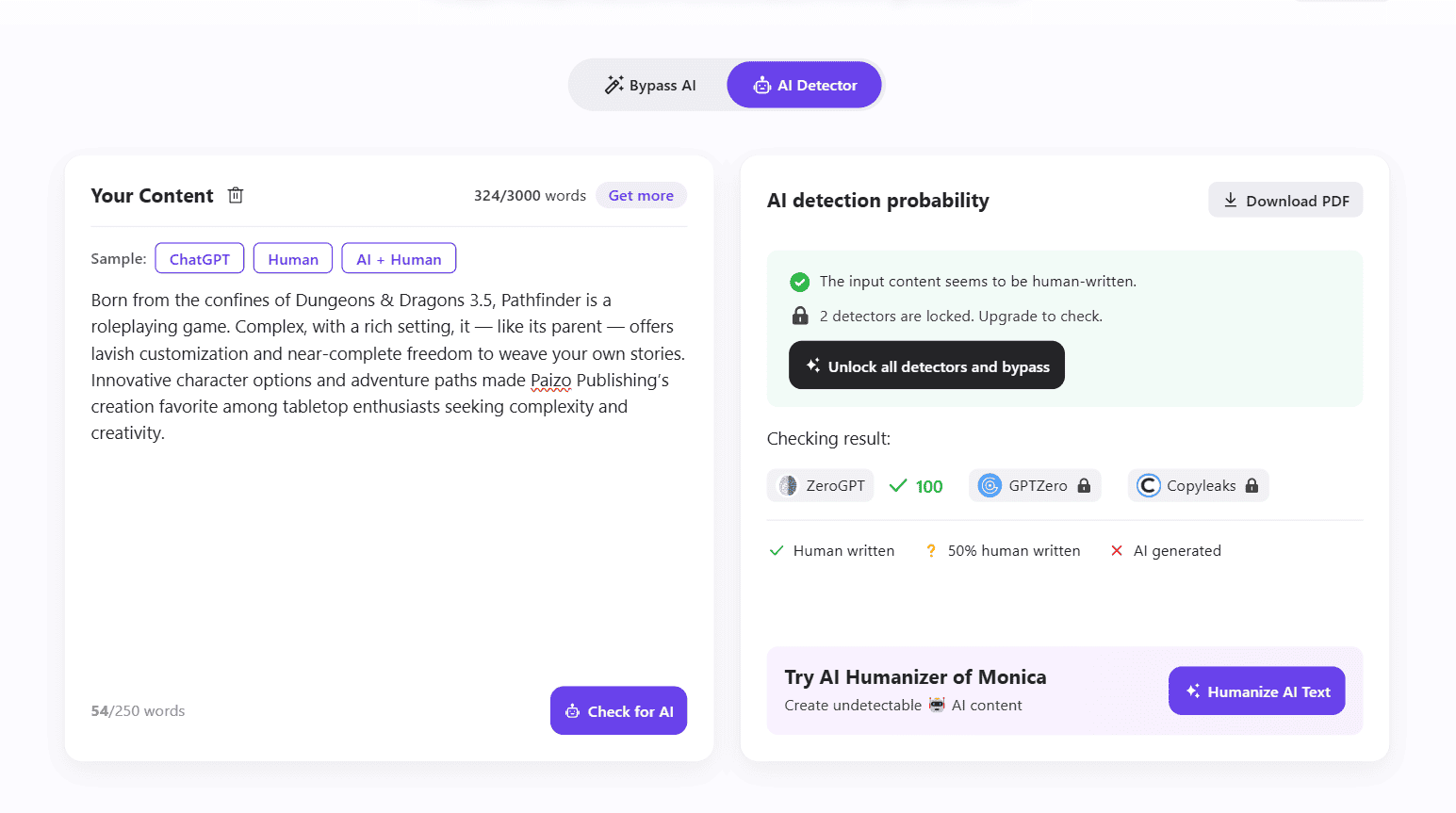Open the Get more words link
The height and width of the screenshot is (813, 1456).
click(x=641, y=196)
